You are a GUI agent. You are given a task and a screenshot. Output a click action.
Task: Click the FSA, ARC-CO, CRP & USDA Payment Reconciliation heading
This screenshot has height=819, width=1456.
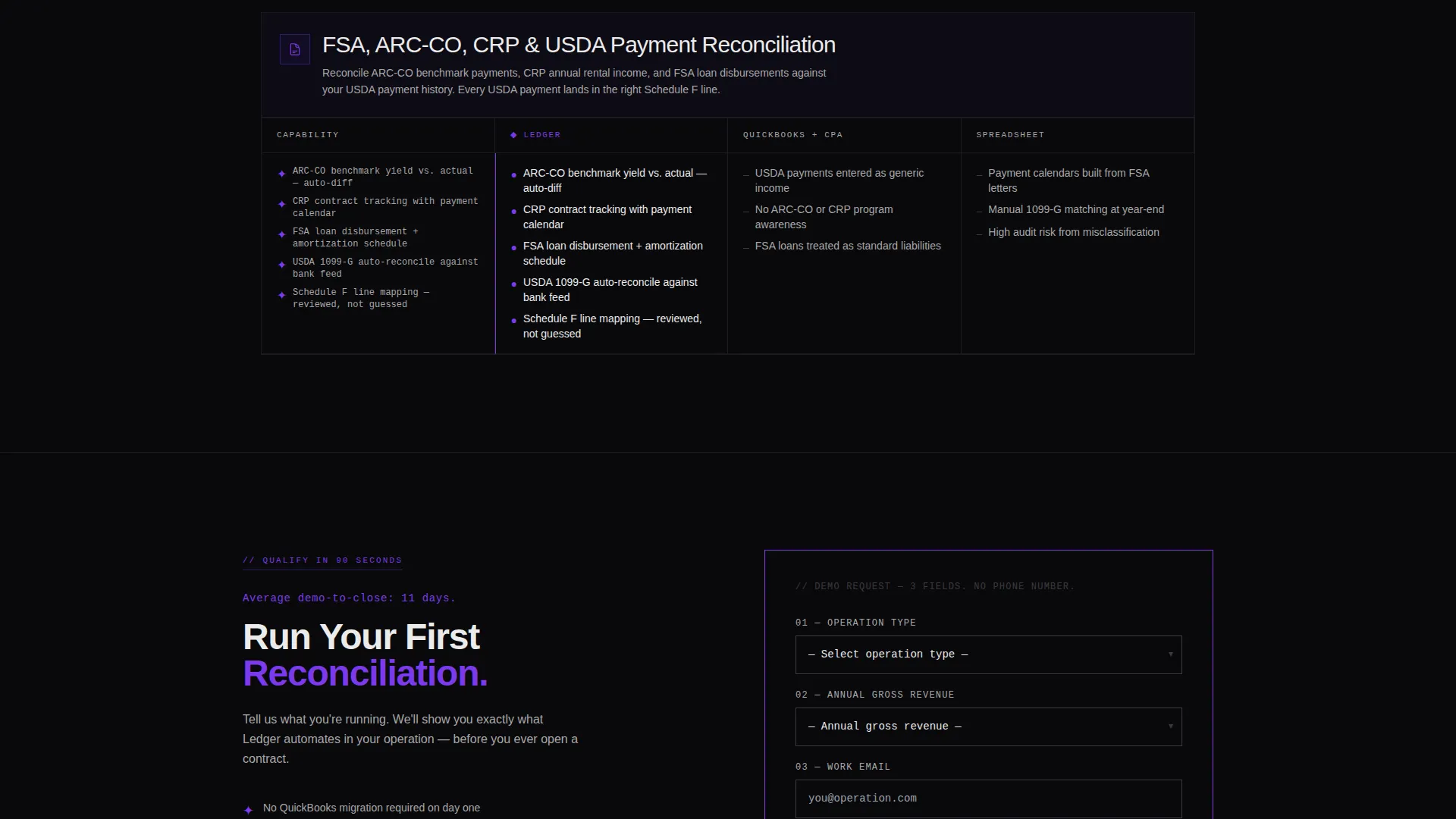(579, 45)
